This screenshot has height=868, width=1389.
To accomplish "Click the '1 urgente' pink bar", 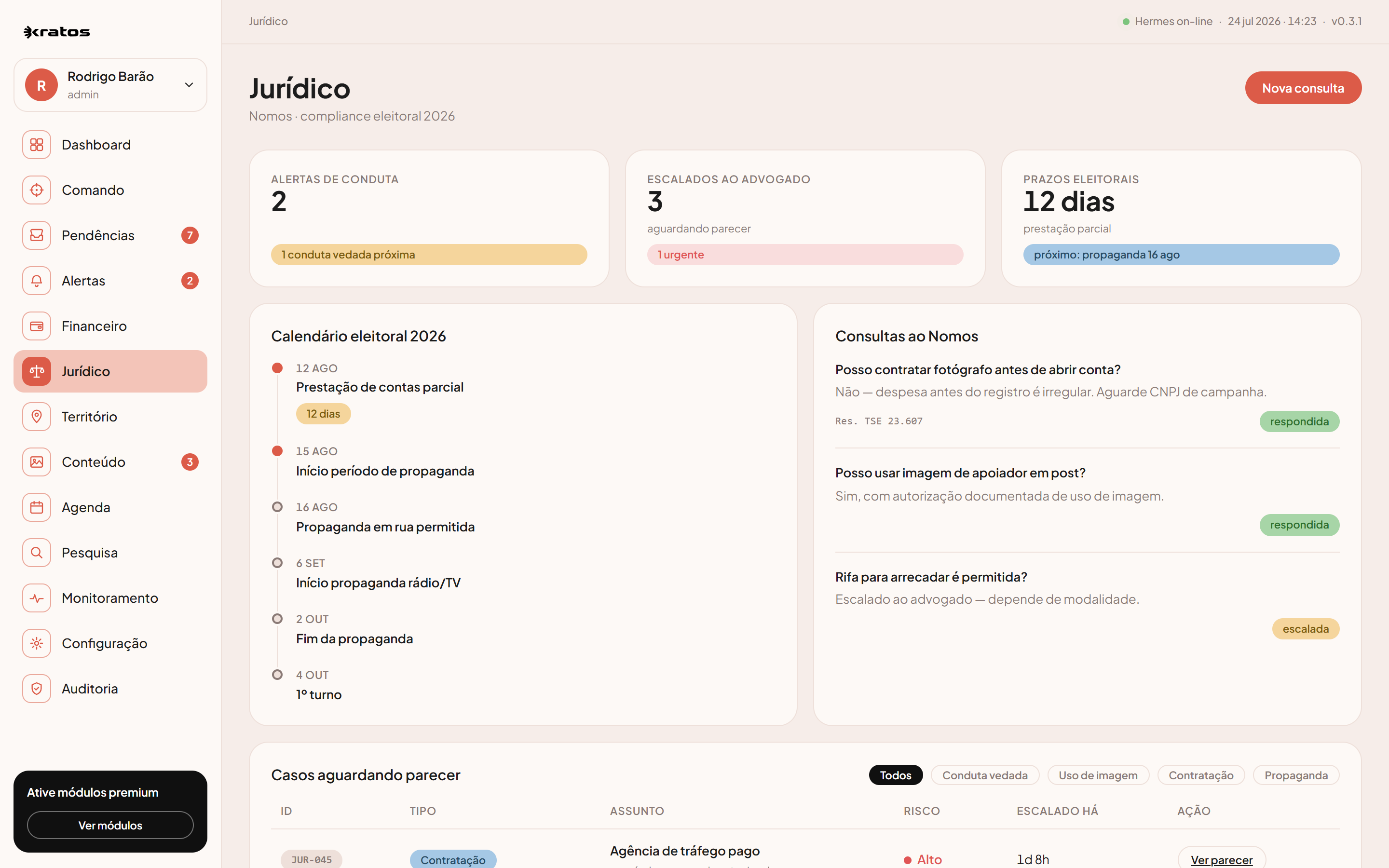I will click(x=804, y=254).
